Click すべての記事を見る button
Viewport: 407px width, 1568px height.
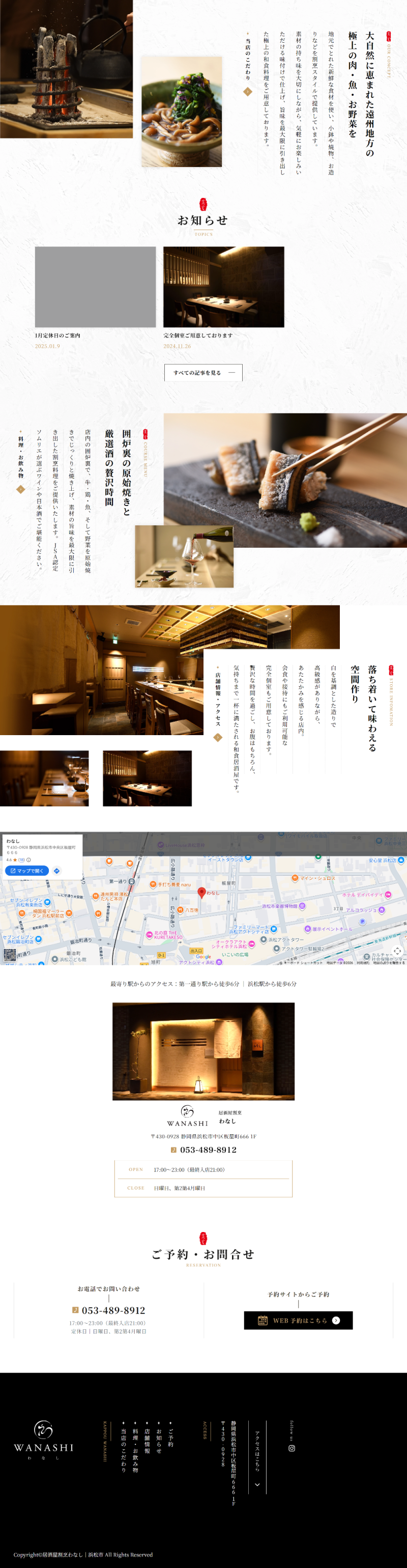pyautogui.click(x=203, y=373)
